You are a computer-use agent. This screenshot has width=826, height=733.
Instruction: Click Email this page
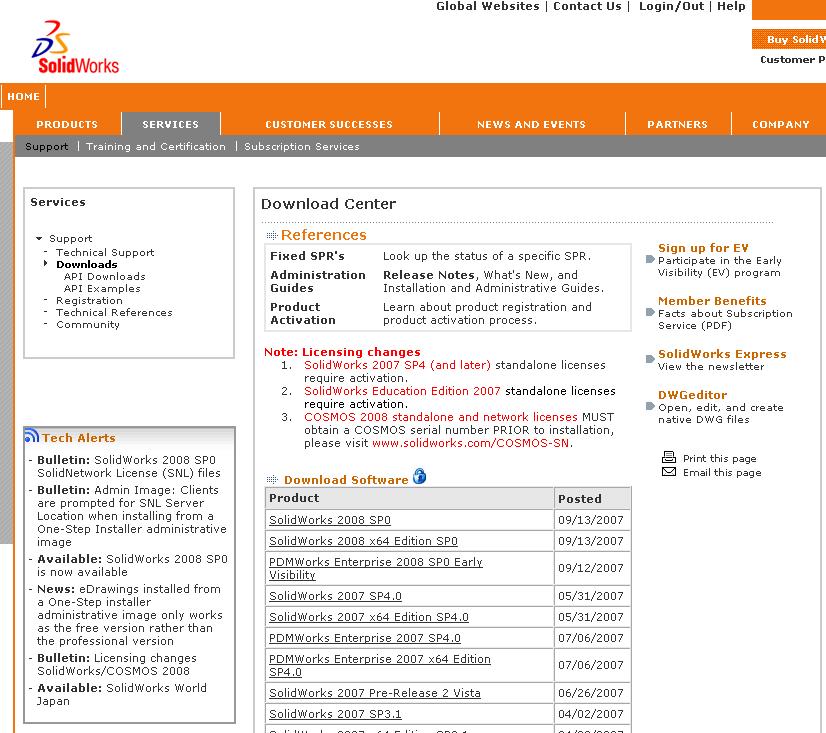[722, 473]
